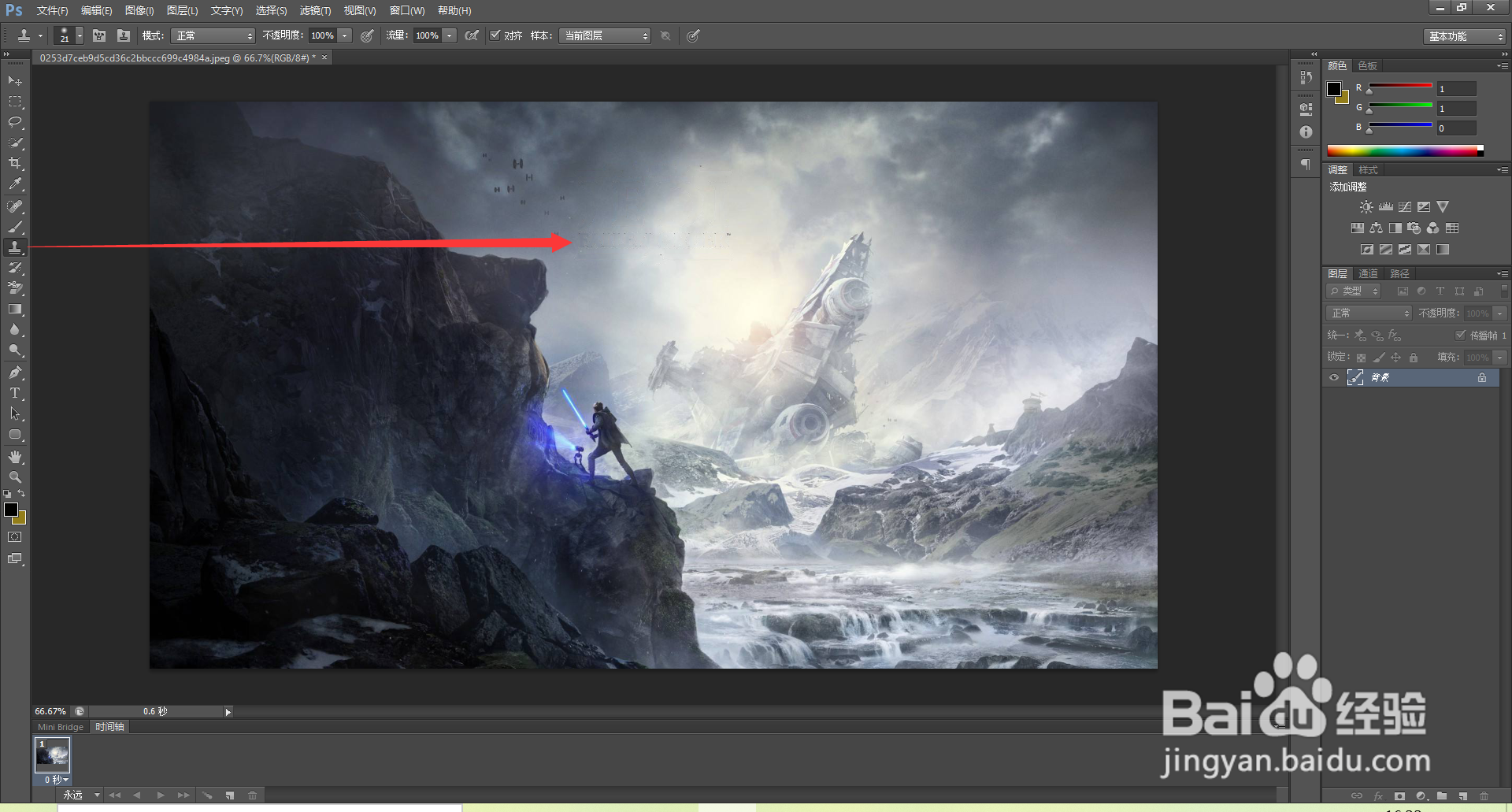Click the 66.67% zoom level field

pos(50,711)
